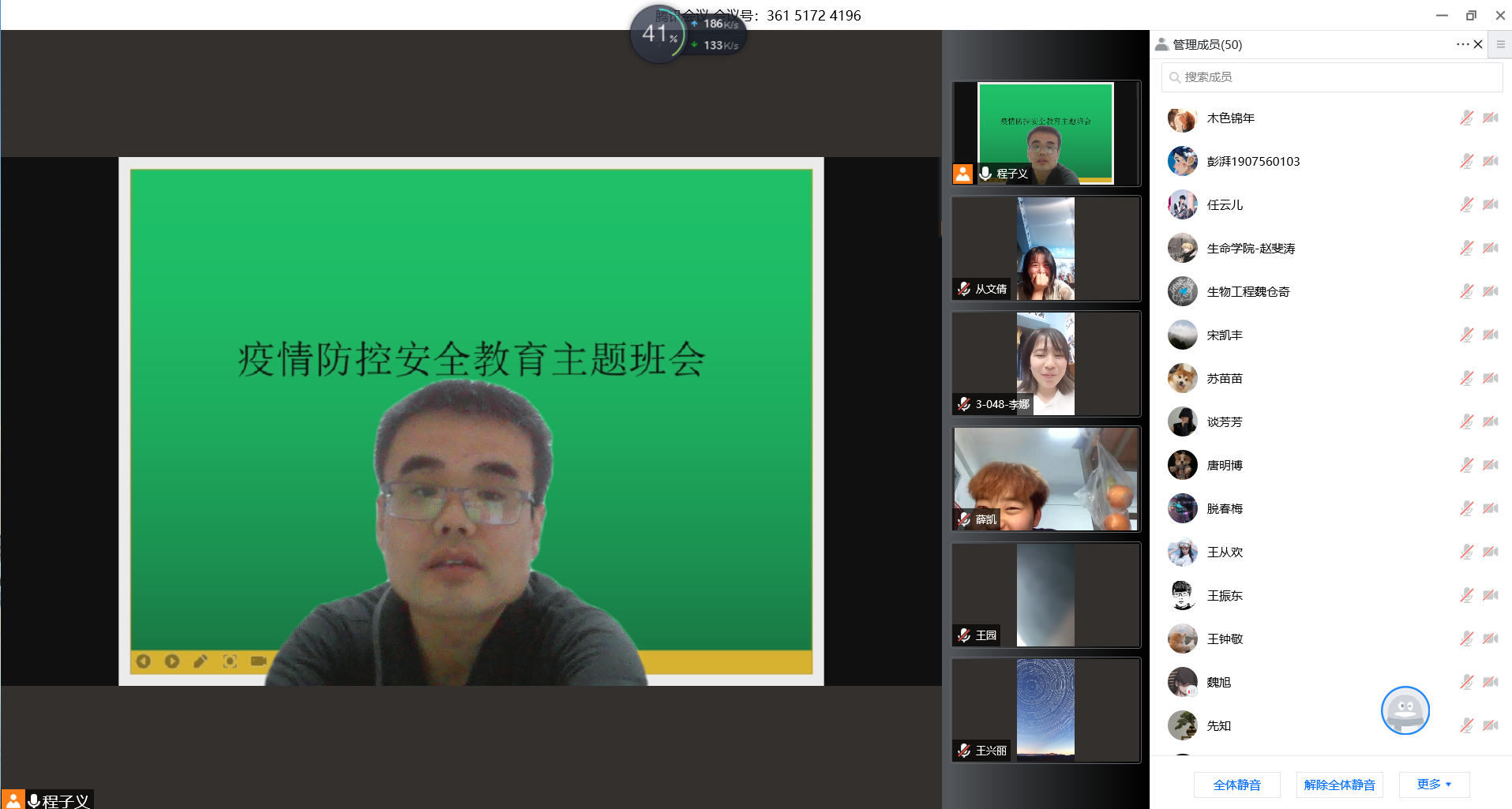Select 薛凯's video thumbnail
The width and height of the screenshot is (1512, 809).
coord(1045,479)
